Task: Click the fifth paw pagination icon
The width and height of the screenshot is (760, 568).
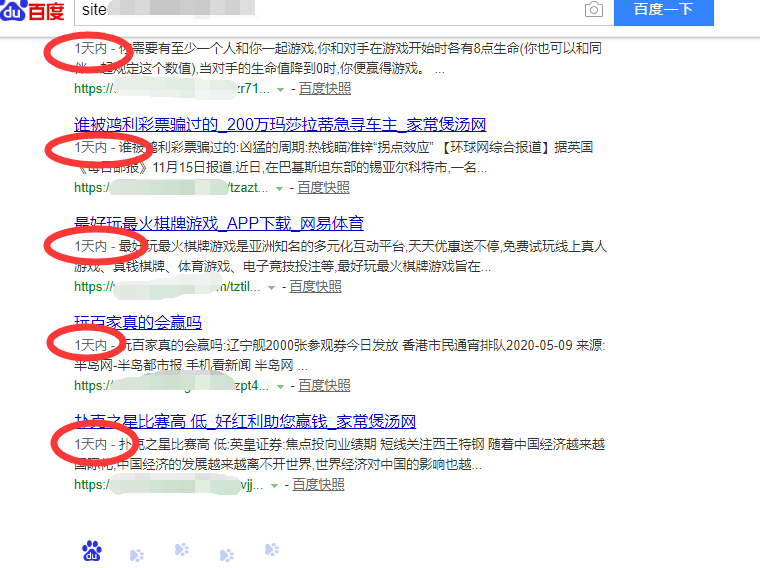Action: 271,550
